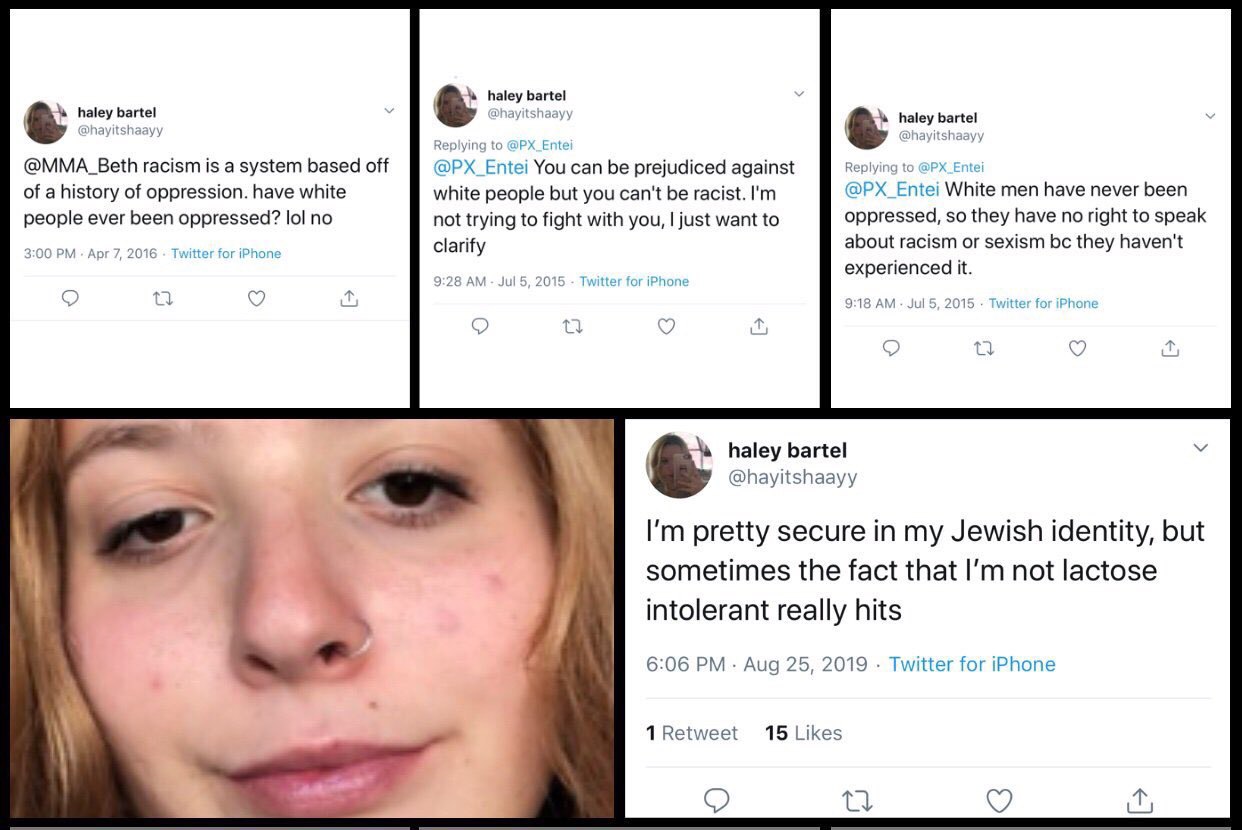Viewport: 1242px width, 830px height.
Task: Open options chevron on the @MMA_Beth tweet
Action: (x=389, y=111)
